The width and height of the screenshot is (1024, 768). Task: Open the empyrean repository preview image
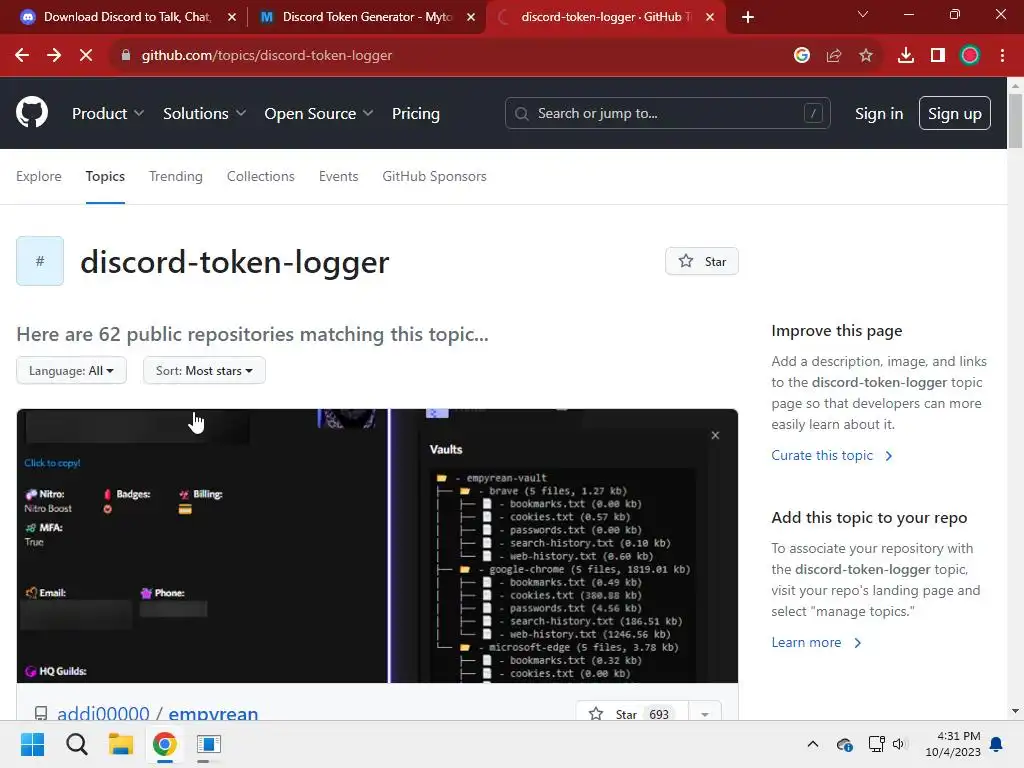[x=377, y=546]
